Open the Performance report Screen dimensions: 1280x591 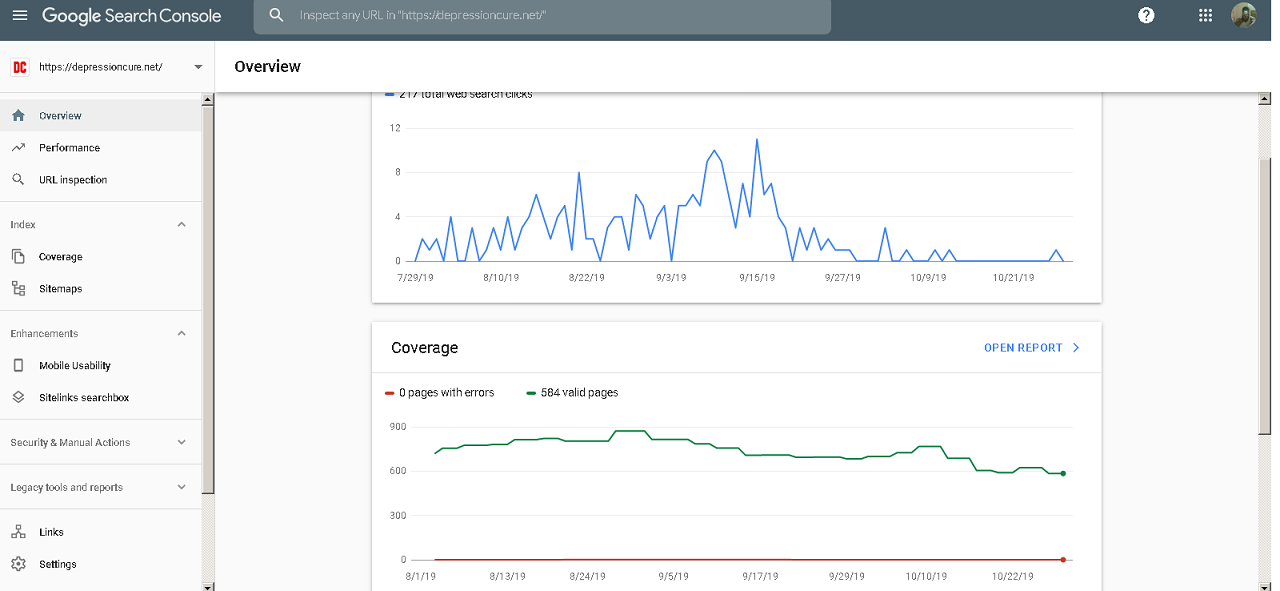(x=100, y=148)
